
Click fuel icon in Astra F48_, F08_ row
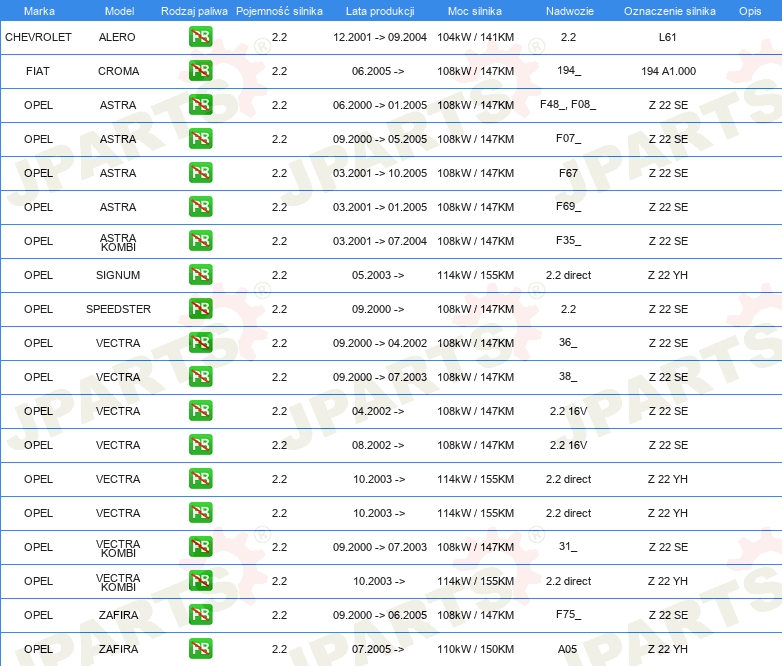pyautogui.click(x=200, y=105)
